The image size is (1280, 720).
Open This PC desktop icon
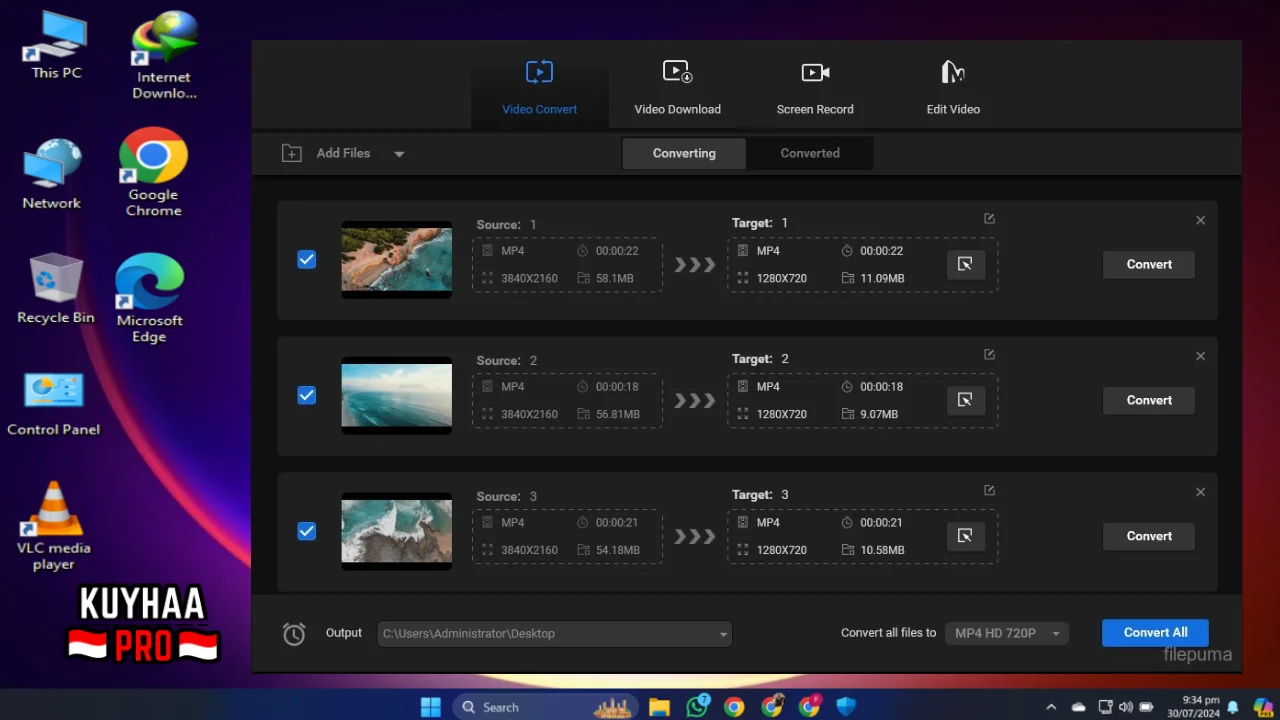[x=56, y=45]
